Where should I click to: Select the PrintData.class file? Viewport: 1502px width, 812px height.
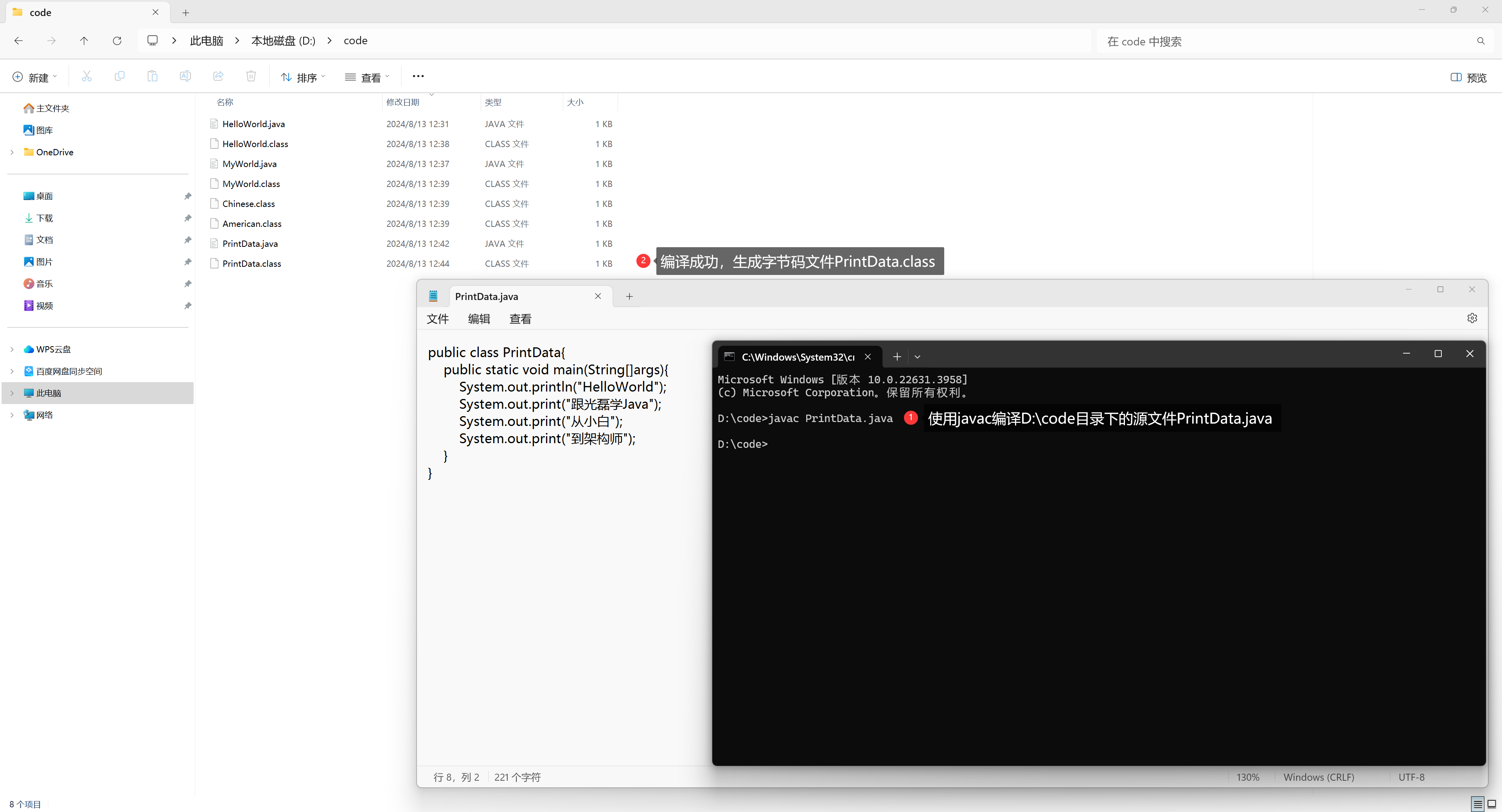(x=251, y=264)
